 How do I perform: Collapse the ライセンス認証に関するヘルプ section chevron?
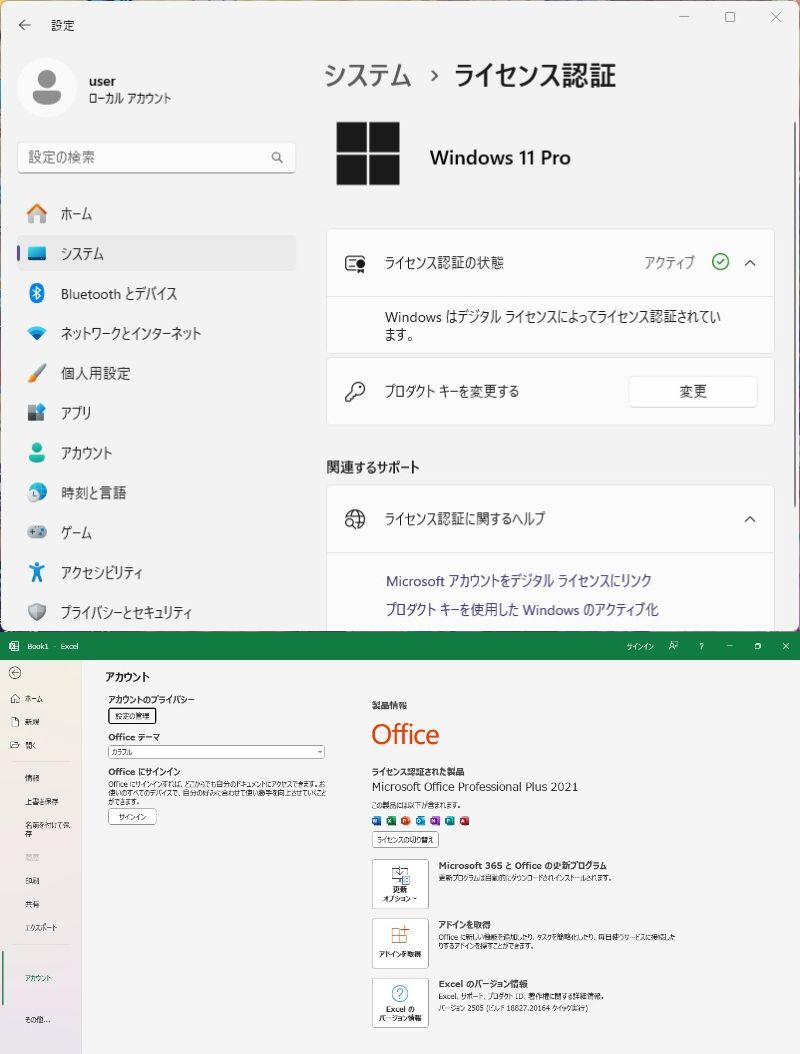750,519
